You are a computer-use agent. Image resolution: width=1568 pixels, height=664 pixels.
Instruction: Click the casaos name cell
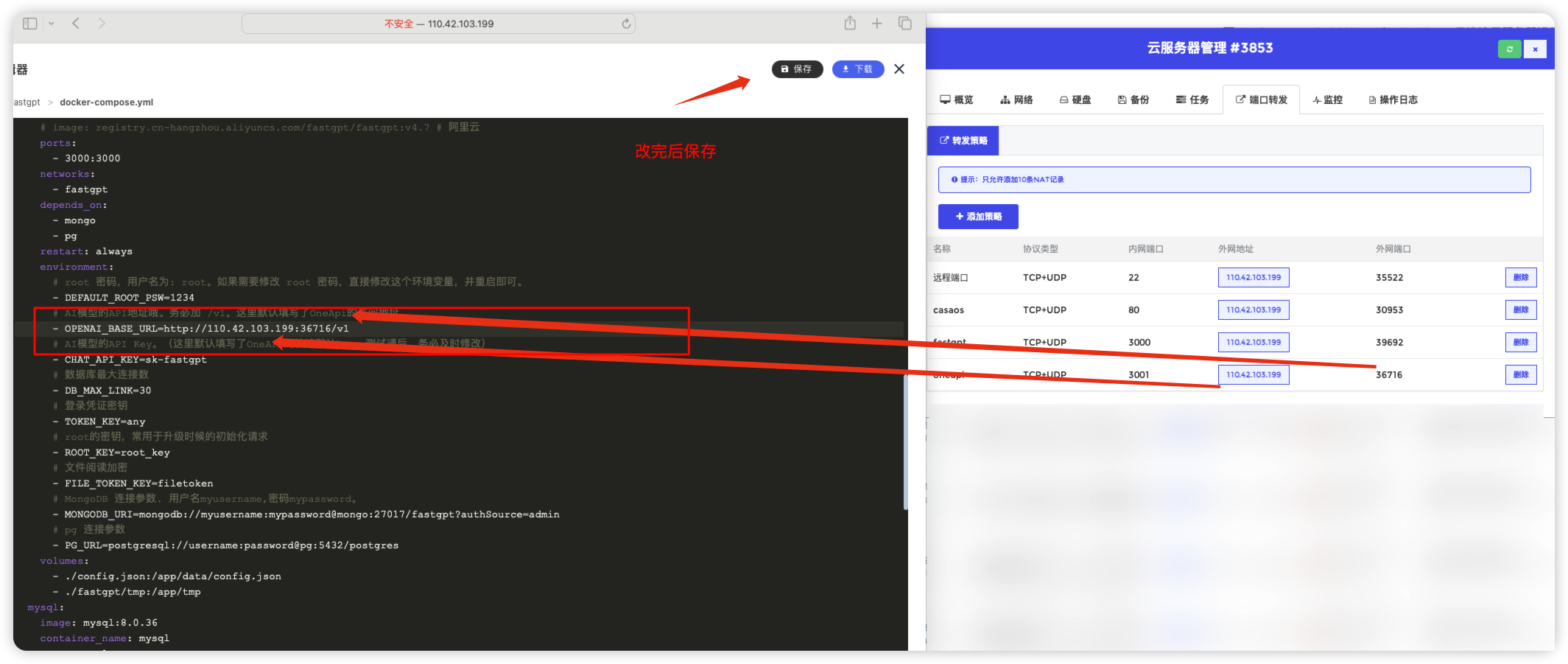(x=949, y=310)
